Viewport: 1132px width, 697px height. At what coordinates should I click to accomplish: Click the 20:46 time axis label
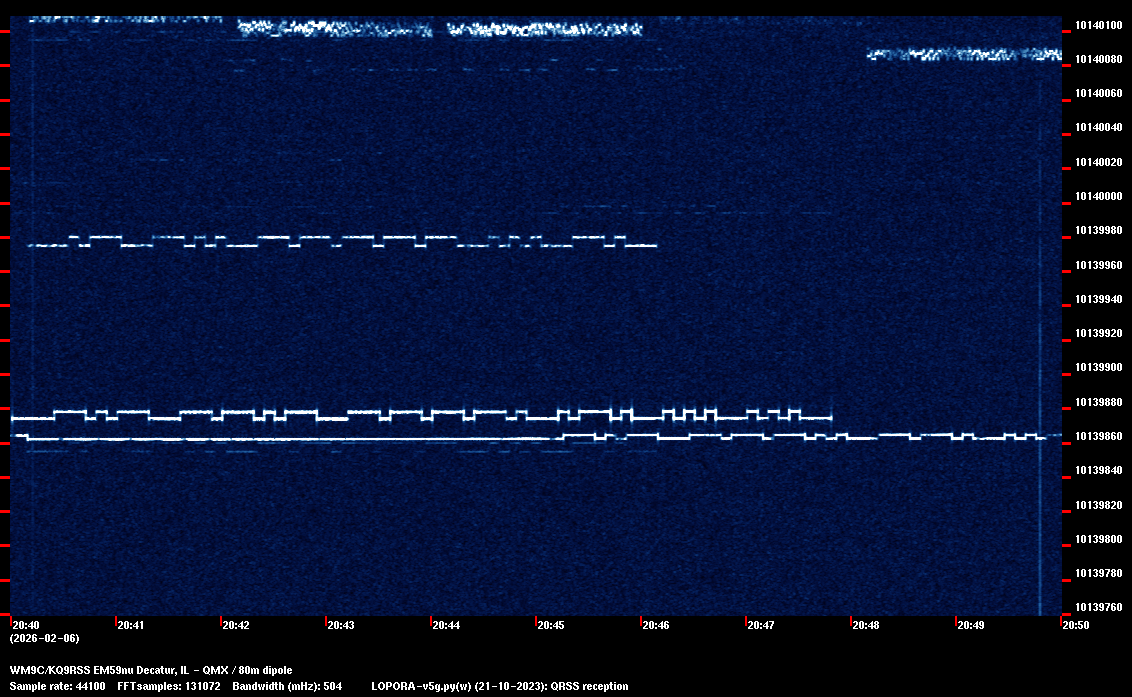click(x=656, y=625)
